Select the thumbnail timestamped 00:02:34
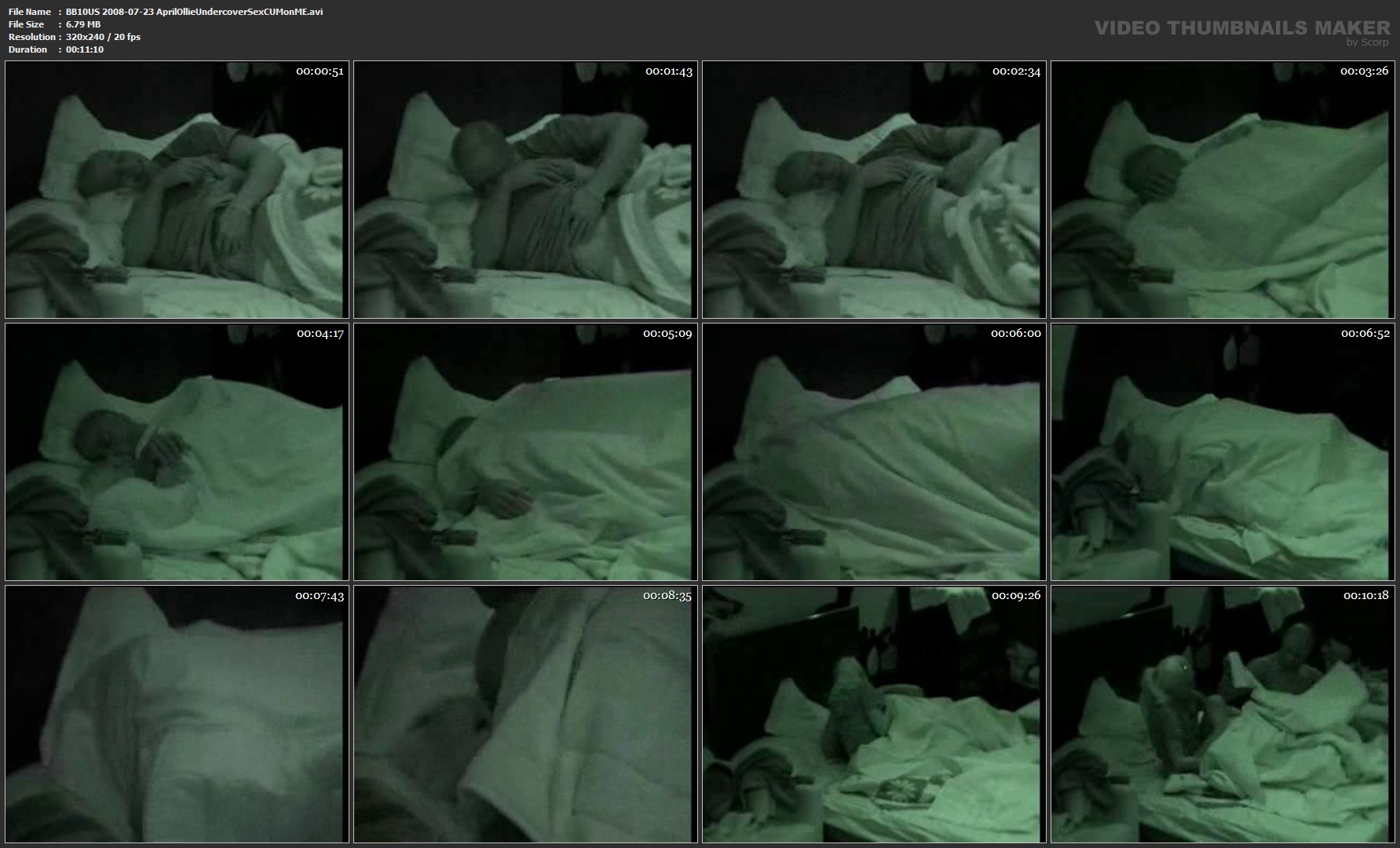Screen dimensions: 1400x848 (874, 189)
